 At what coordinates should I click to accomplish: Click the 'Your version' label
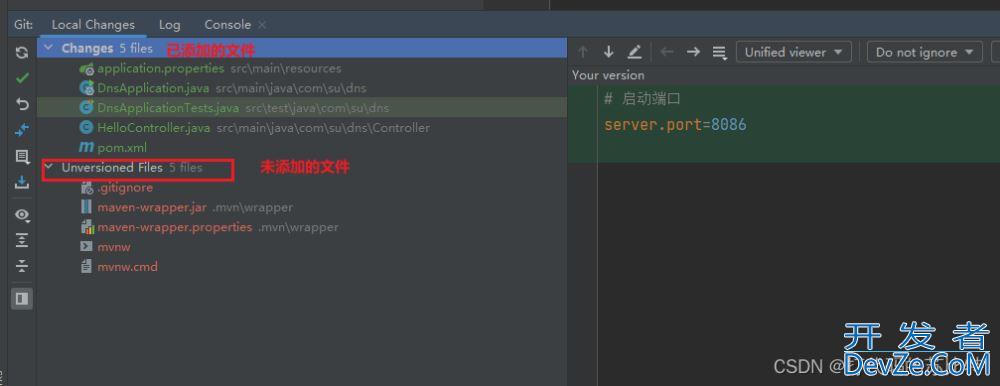point(608,75)
